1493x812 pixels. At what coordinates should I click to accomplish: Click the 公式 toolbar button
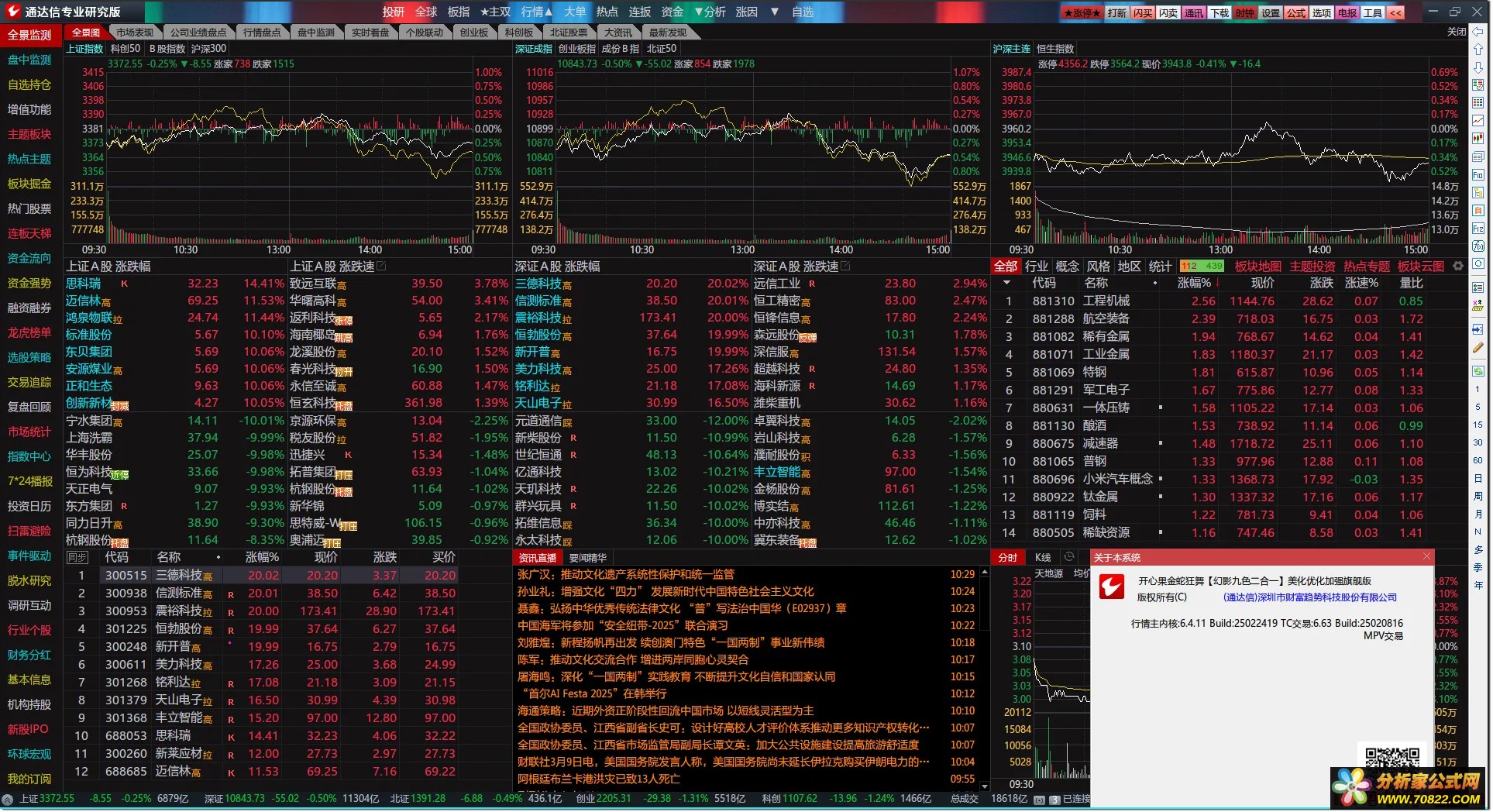point(1296,12)
